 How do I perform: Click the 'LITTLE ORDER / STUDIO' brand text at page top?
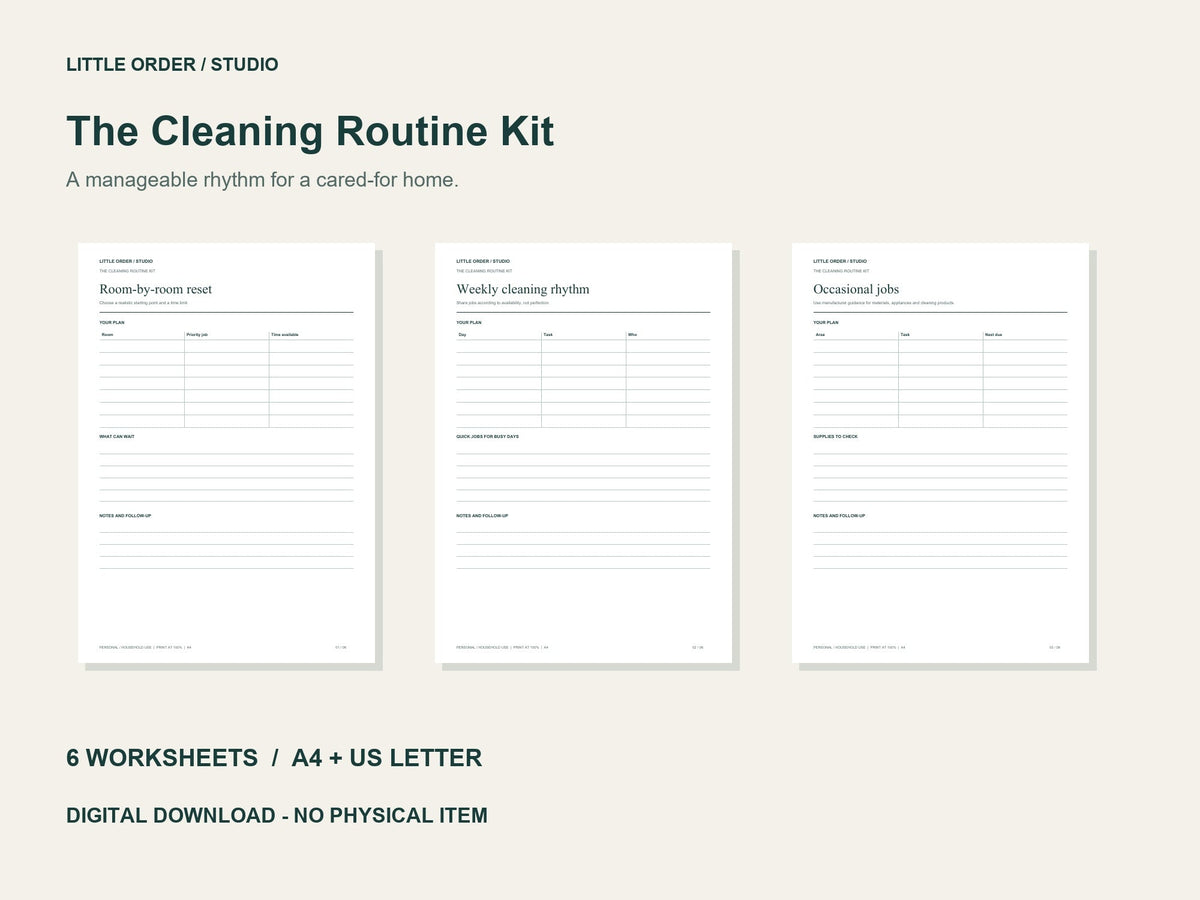172,65
